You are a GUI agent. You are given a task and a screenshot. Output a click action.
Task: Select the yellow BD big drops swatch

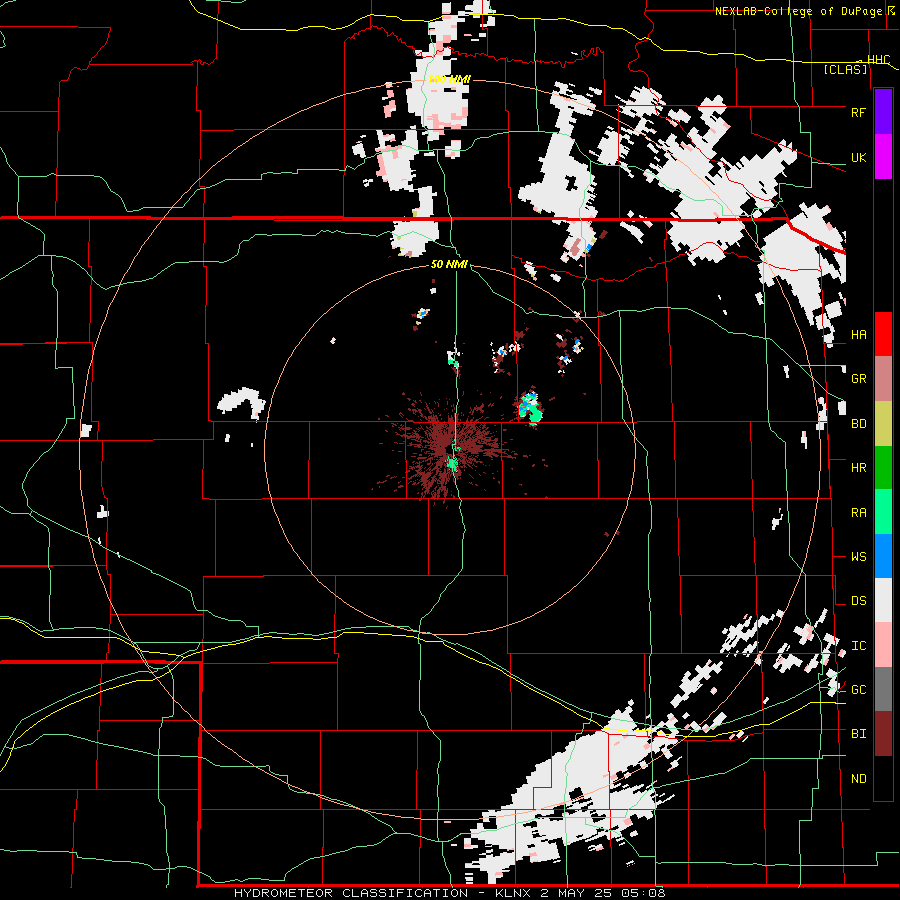pyautogui.click(x=883, y=423)
